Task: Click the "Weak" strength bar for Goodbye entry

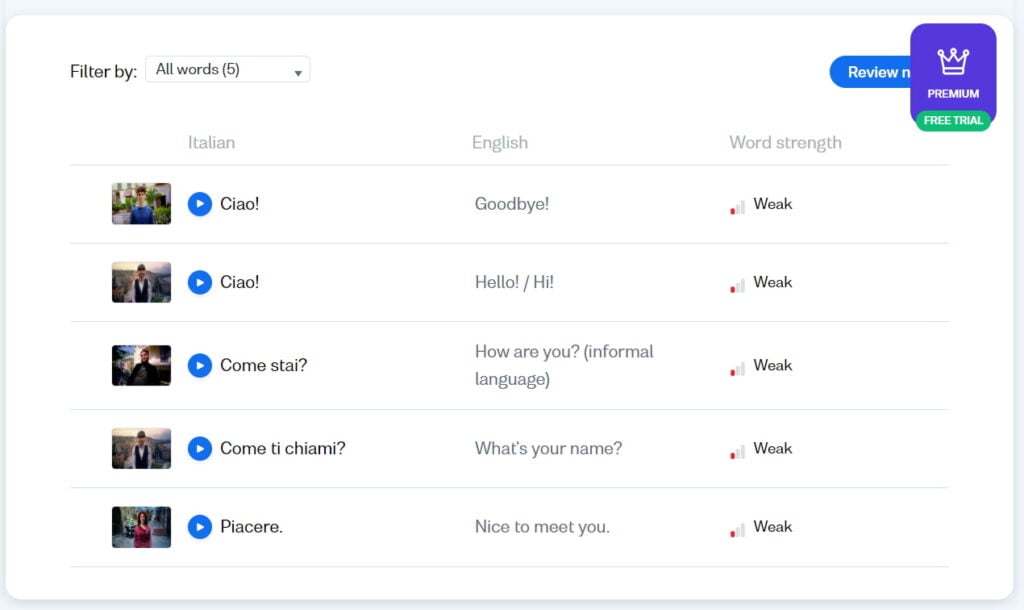Action: 737,203
